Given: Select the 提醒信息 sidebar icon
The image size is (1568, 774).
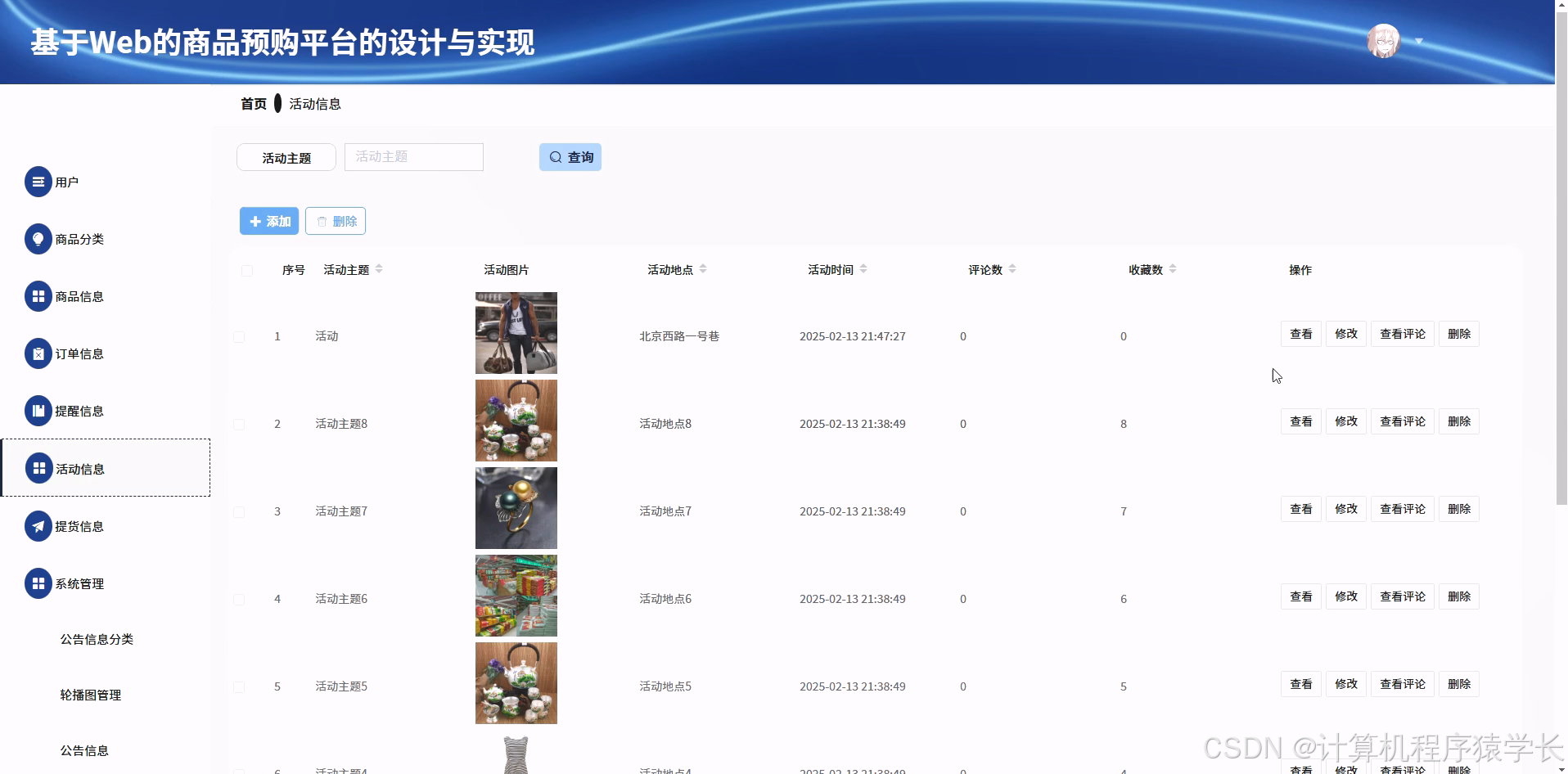Looking at the screenshot, I should (38, 410).
